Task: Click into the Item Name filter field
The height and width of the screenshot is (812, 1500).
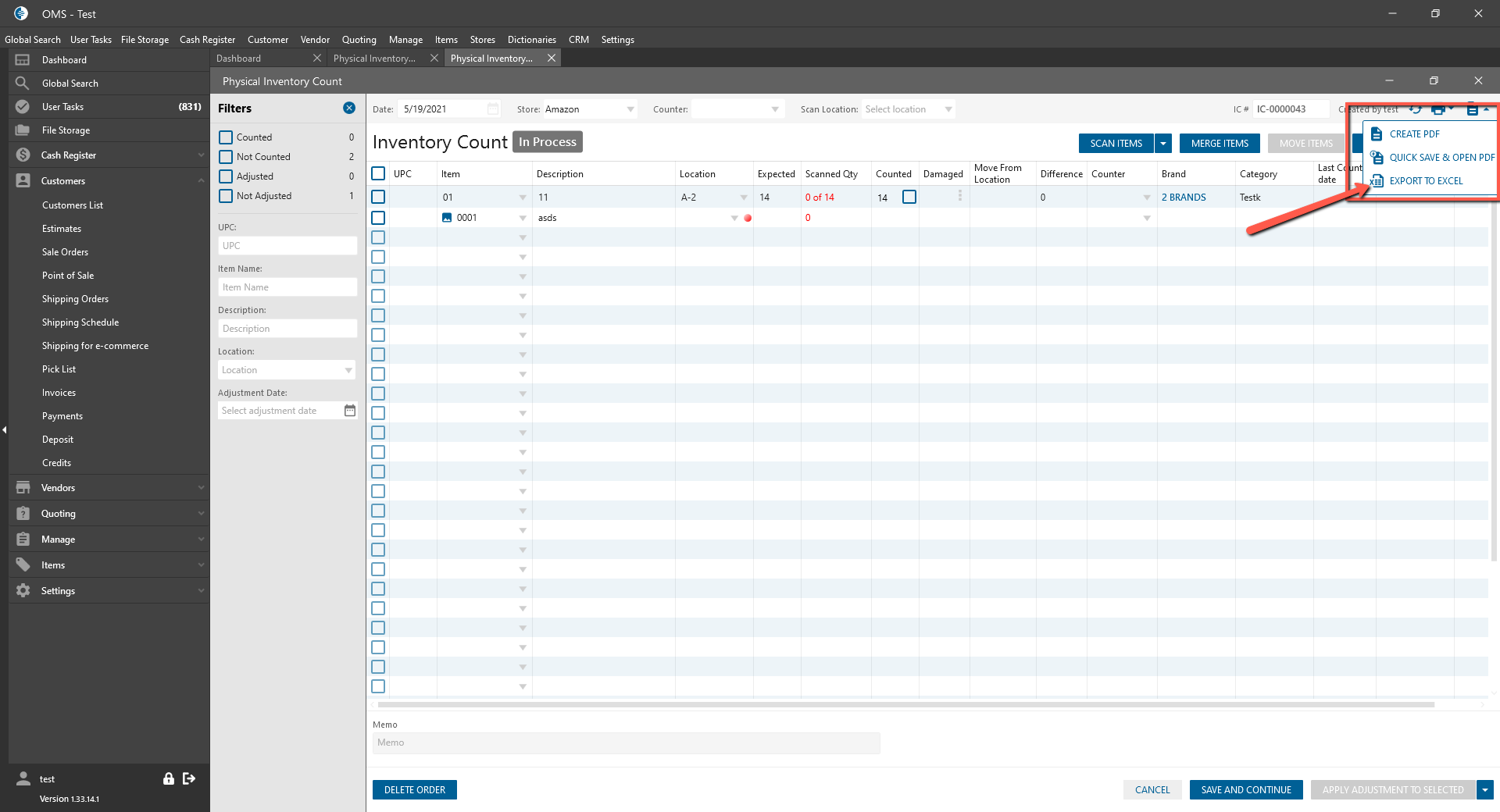Action: (287, 287)
